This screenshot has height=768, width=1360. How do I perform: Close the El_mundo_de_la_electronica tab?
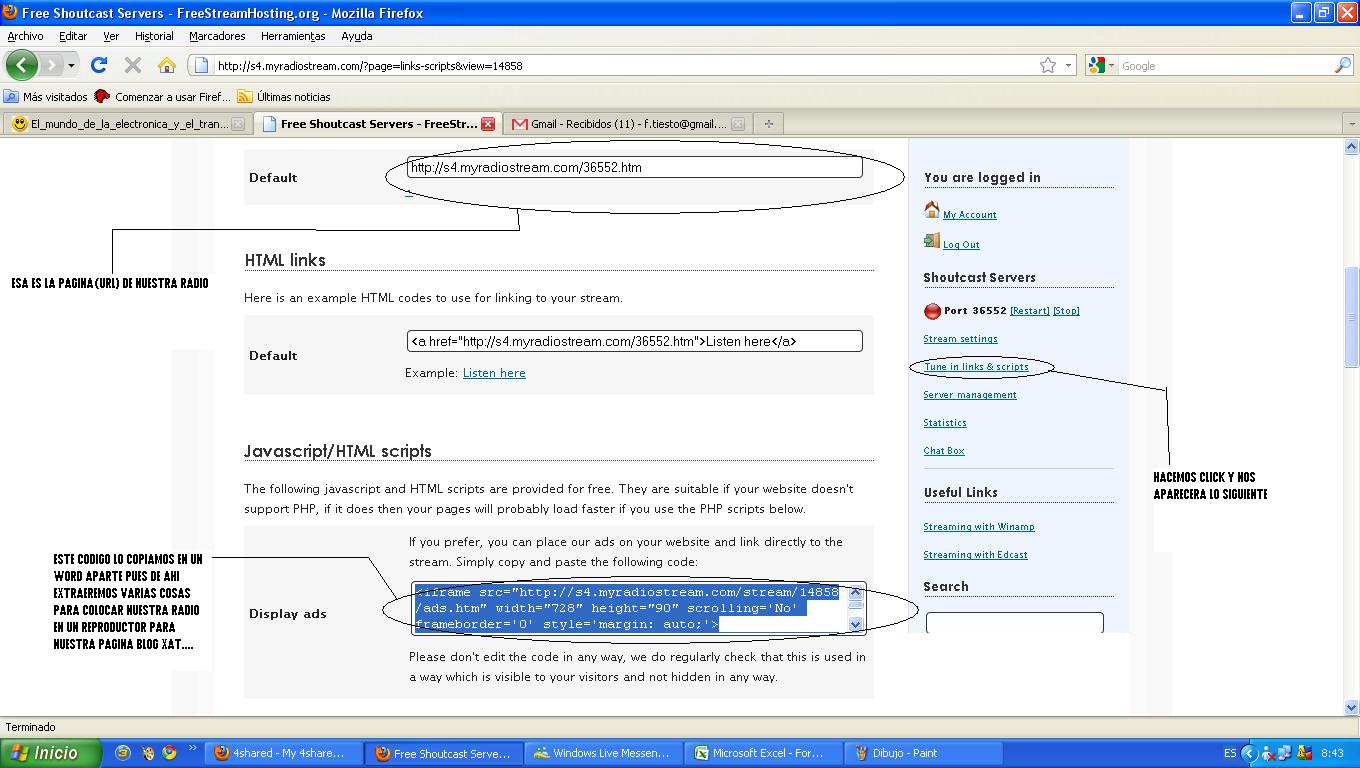coord(238,124)
